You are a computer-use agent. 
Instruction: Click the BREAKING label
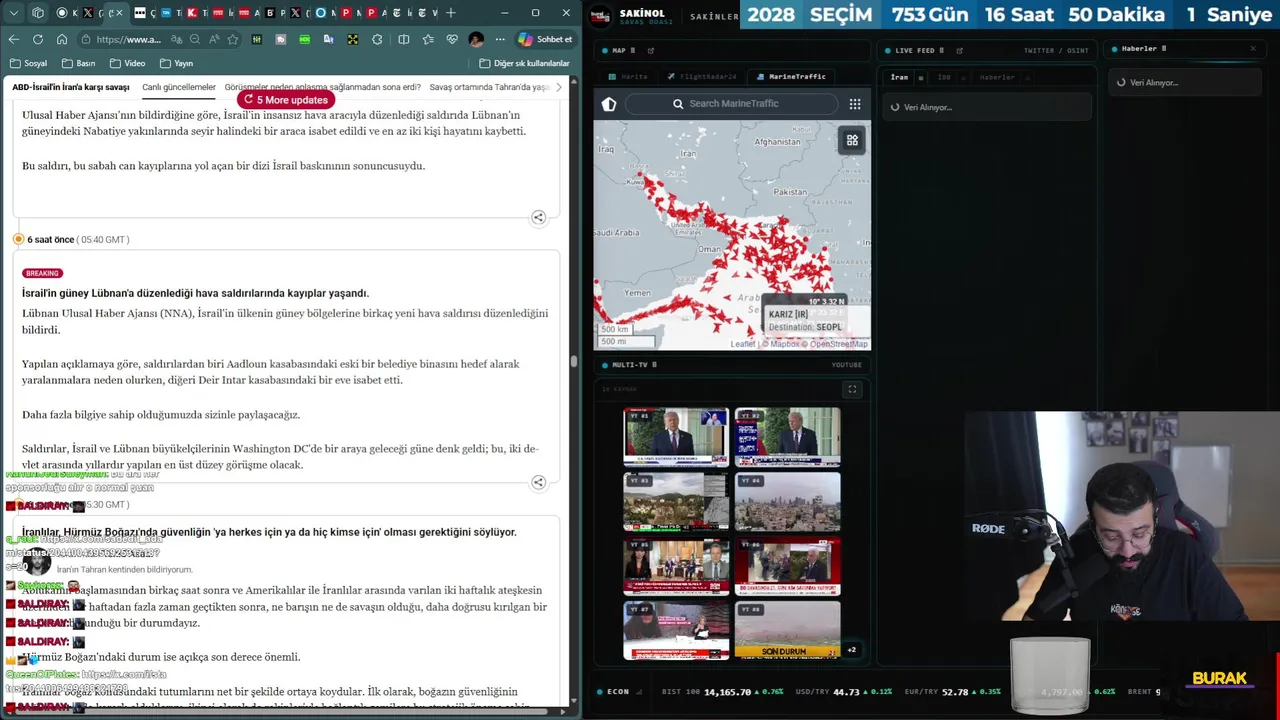[x=42, y=273]
